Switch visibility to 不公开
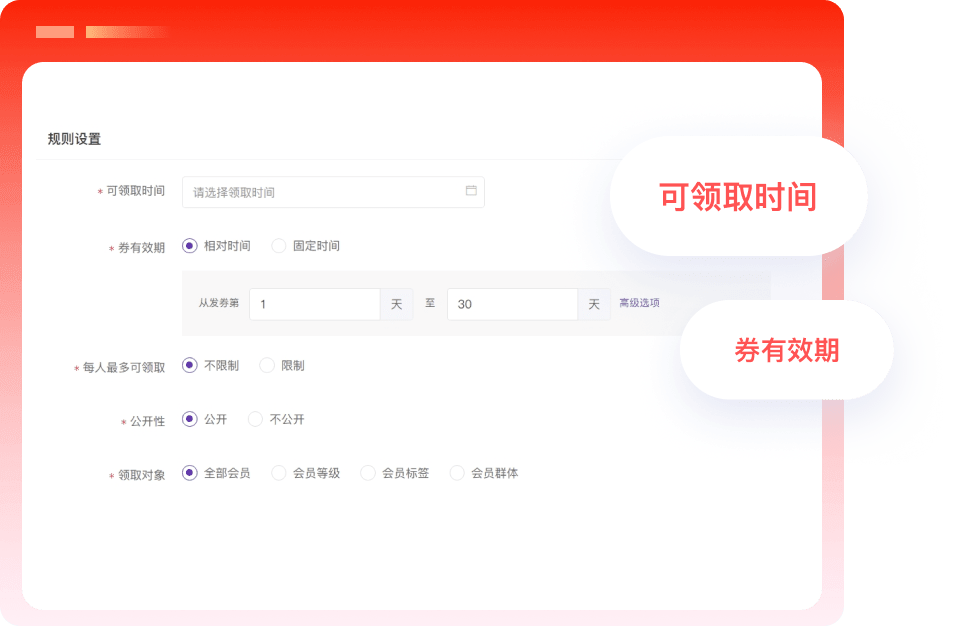 [256, 420]
